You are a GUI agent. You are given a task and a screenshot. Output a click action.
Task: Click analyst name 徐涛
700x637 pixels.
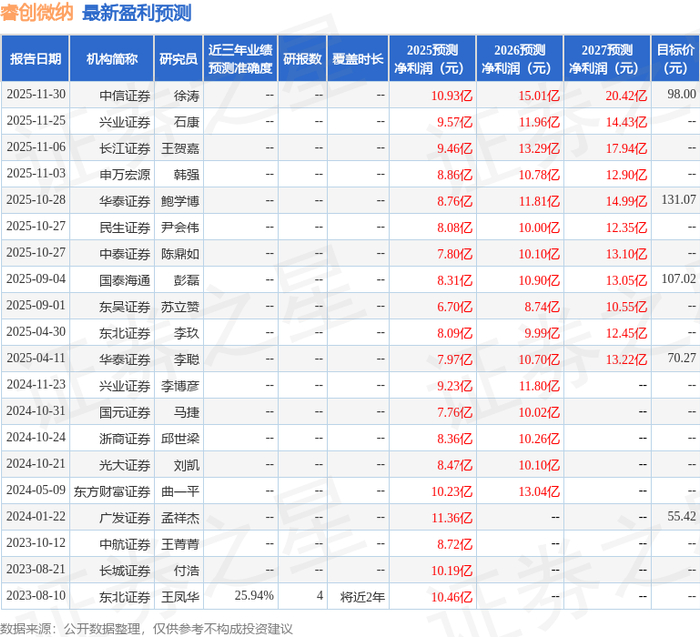[x=186, y=96]
